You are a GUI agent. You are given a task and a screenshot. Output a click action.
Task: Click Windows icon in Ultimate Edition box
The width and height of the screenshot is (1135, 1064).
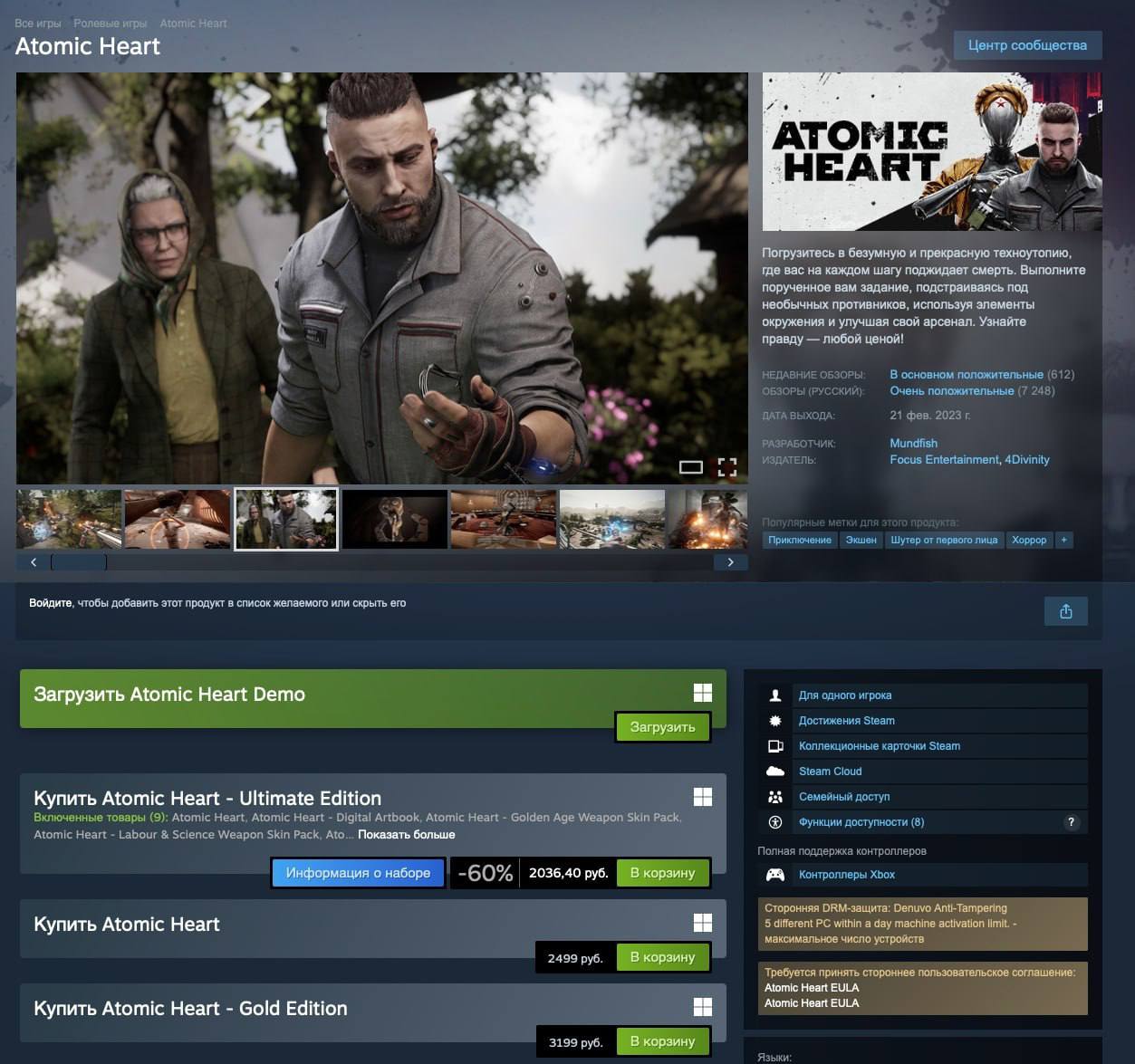tap(703, 797)
